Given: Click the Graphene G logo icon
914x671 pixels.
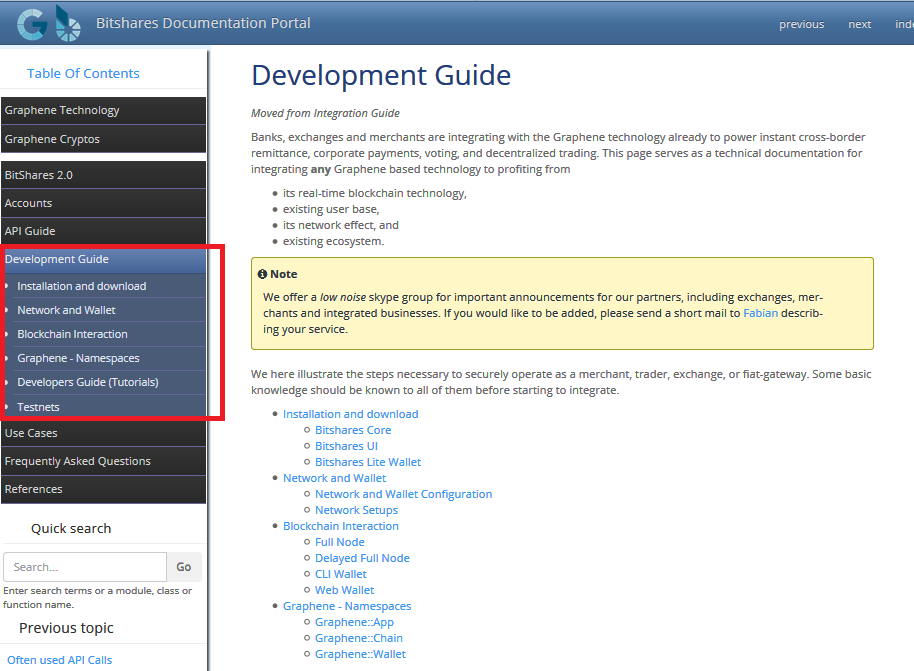Looking at the screenshot, I should (x=32, y=24).
